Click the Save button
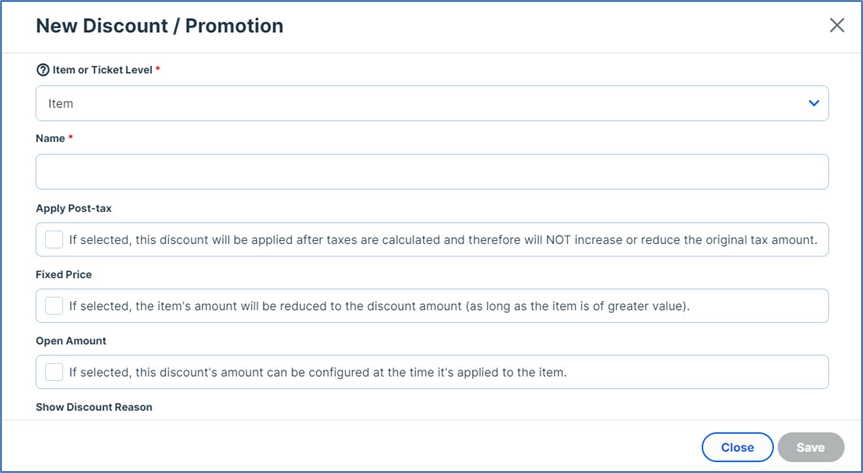 [x=810, y=447]
